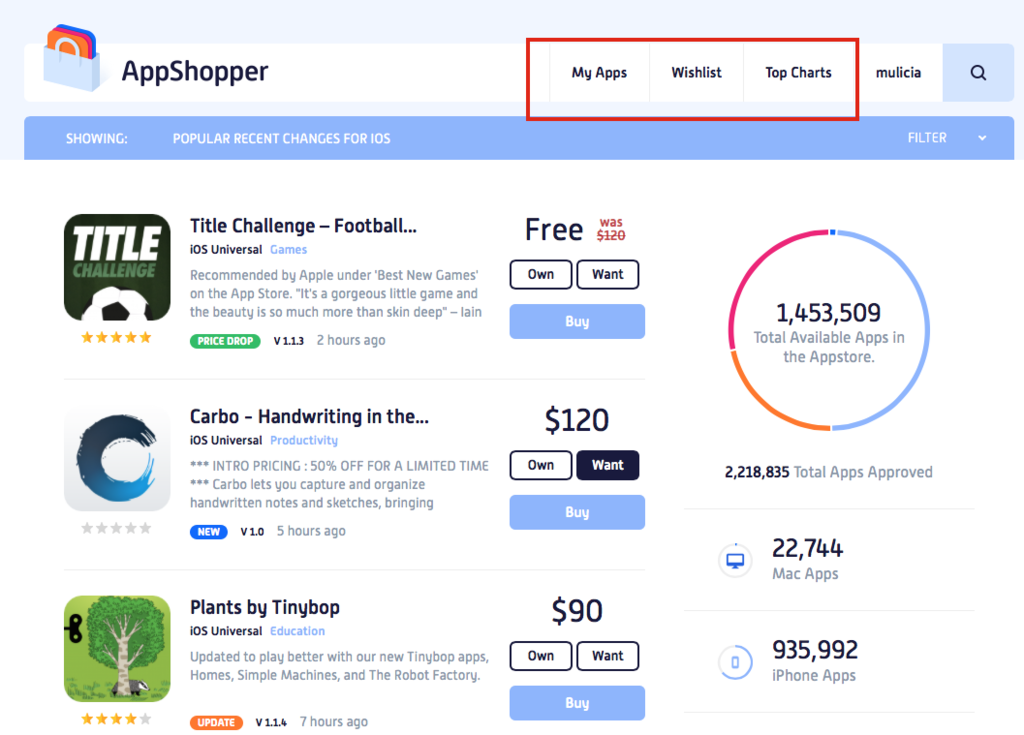
Task: Open the Wishlist tab
Action: click(696, 73)
